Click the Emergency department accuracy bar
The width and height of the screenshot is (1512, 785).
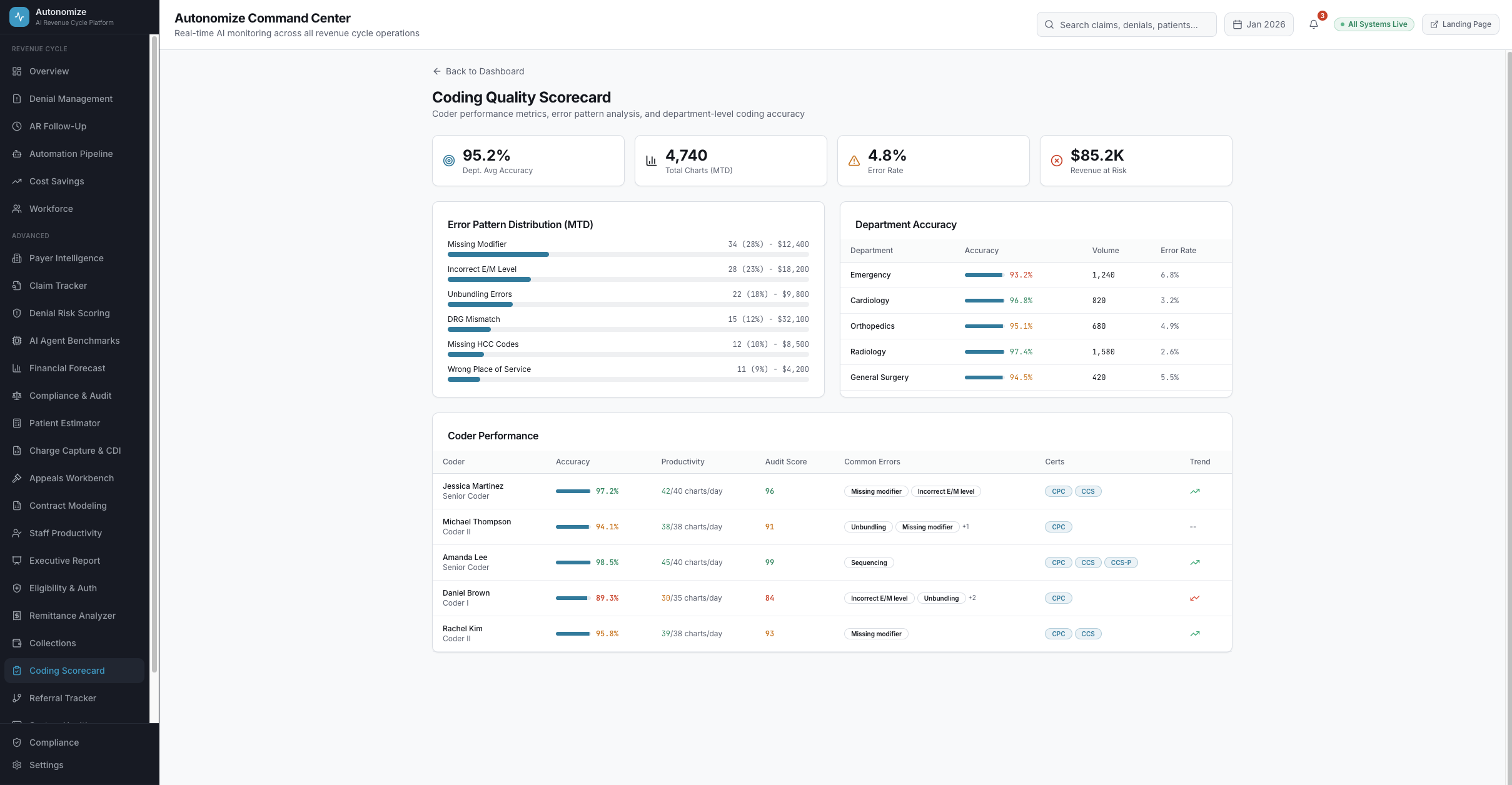click(x=985, y=275)
